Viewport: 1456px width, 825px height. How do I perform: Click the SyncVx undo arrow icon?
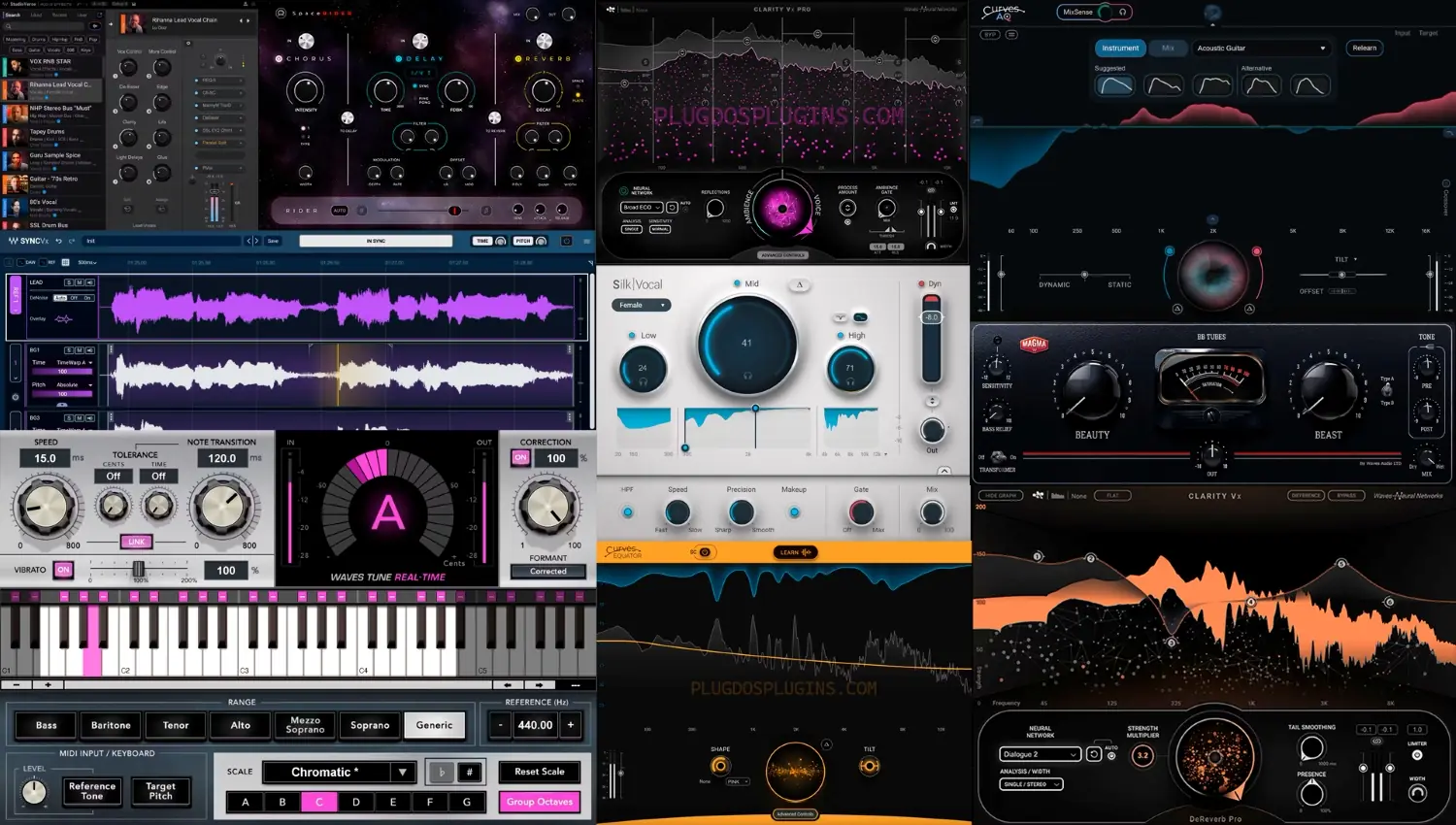pyautogui.click(x=59, y=241)
